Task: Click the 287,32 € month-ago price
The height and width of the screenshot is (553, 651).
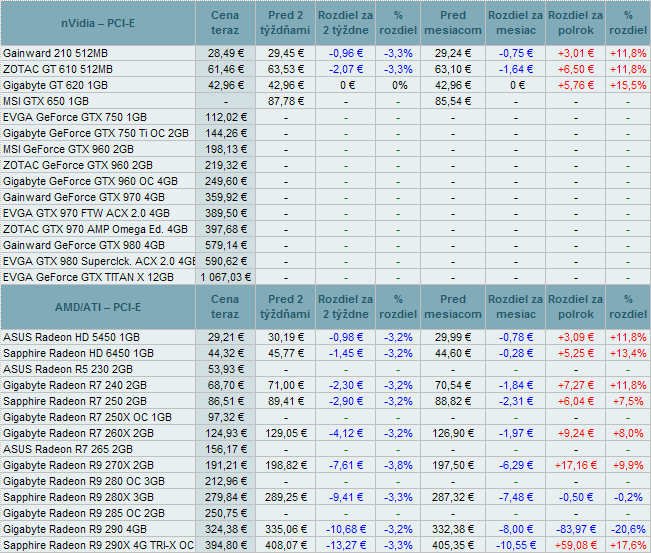Action: click(x=453, y=497)
